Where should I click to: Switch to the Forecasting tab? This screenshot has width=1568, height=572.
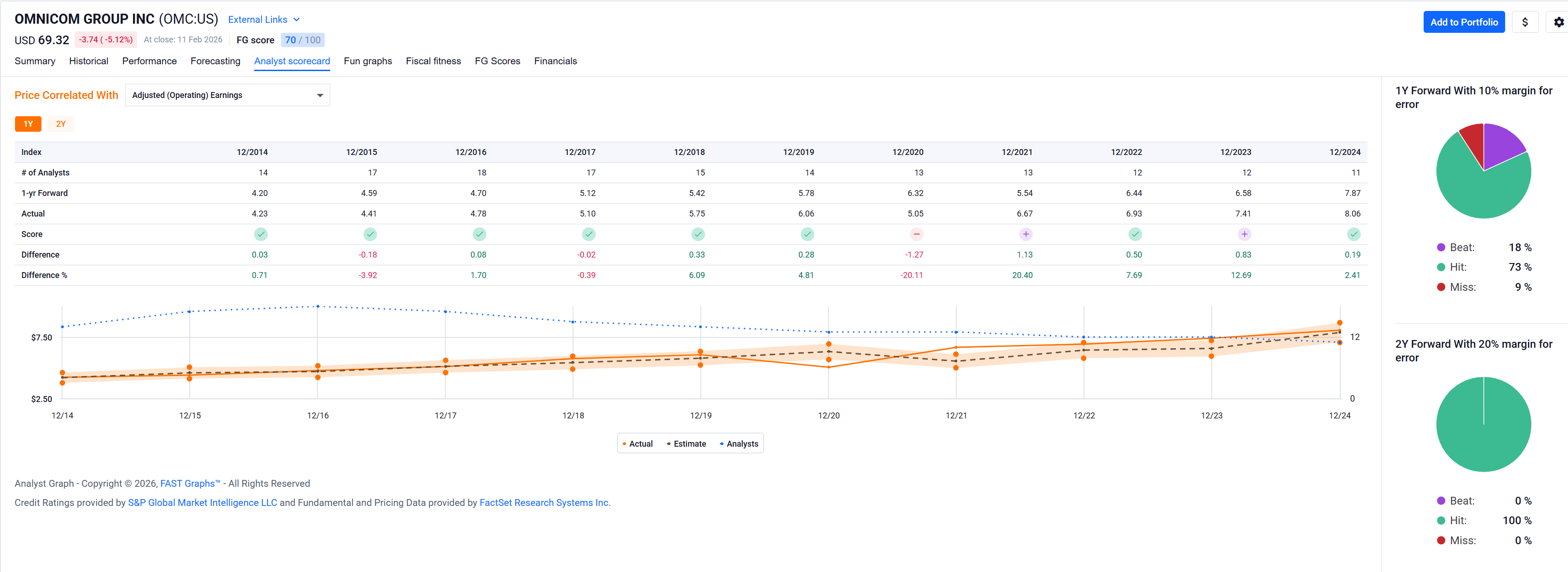(x=215, y=61)
